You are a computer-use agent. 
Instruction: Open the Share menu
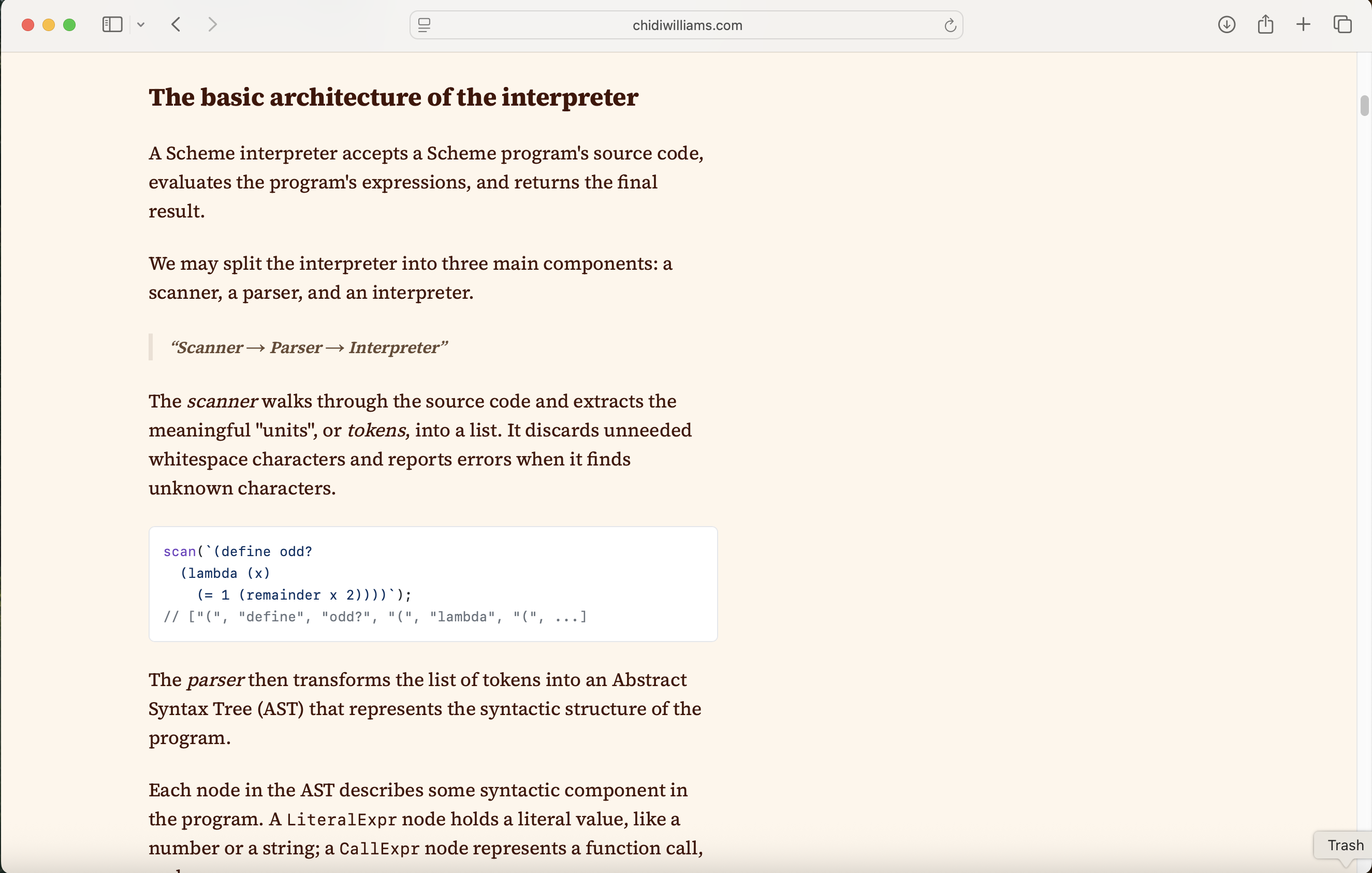[1265, 24]
